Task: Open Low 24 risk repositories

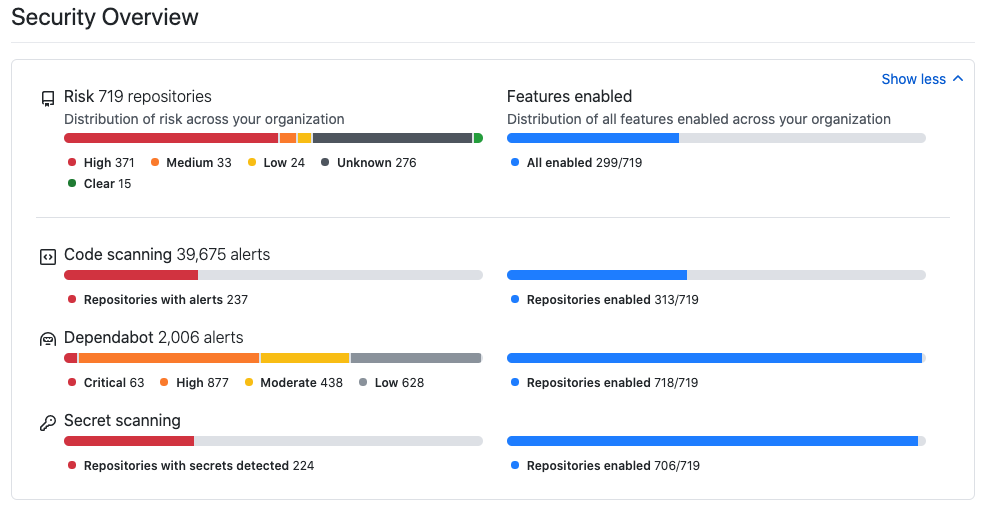Action: click(x=276, y=163)
